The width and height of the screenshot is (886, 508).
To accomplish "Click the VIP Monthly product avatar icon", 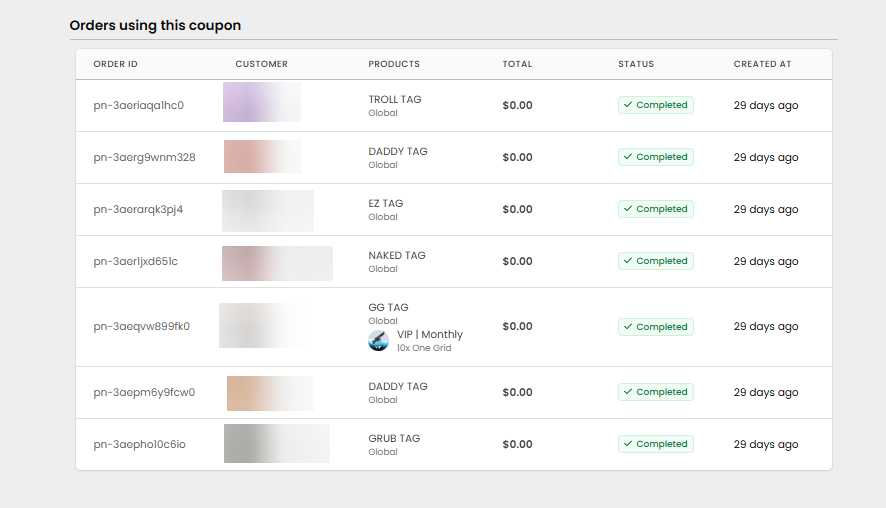I will coord(378,340).
